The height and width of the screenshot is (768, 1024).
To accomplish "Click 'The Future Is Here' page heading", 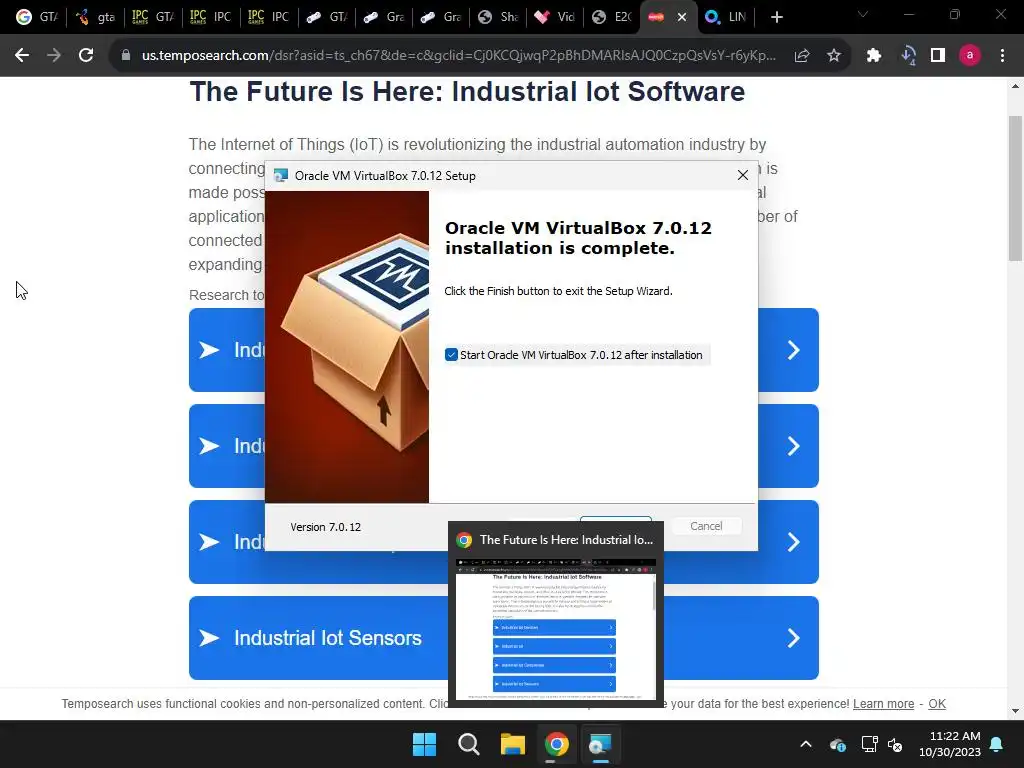I will coord(467,91).
